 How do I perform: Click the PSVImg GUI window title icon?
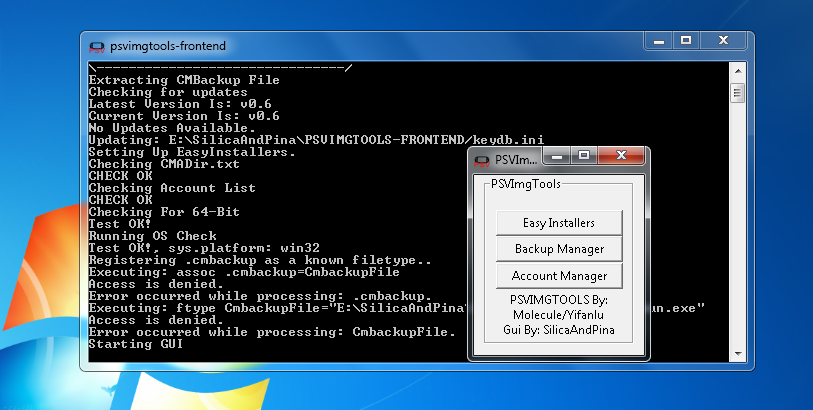click(482, 159)
